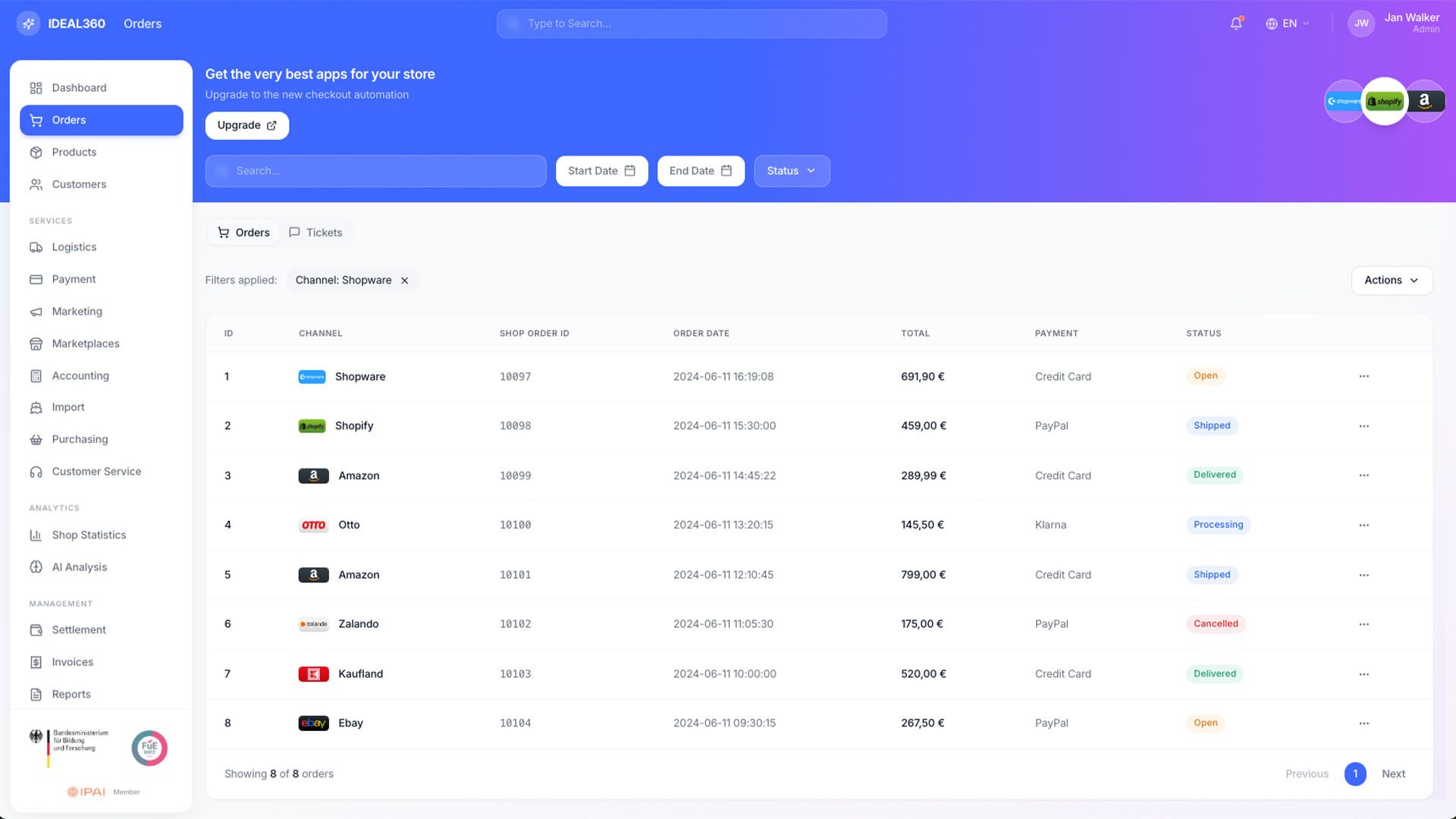Open Products in the sidebar

pyautogui.click(x=102, y=152)
